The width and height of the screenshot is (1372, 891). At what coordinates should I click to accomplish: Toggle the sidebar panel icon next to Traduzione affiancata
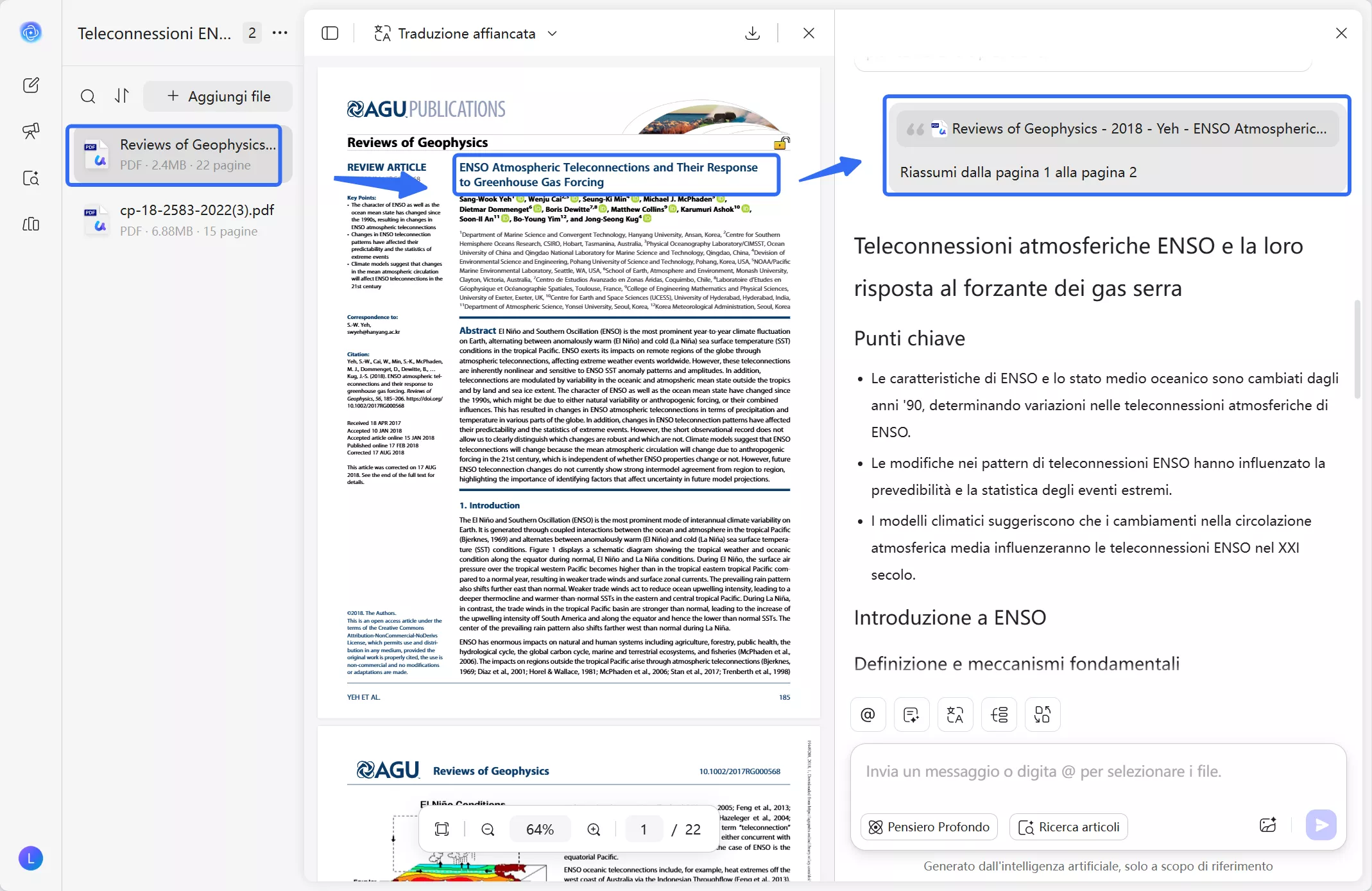pos(329,33)
